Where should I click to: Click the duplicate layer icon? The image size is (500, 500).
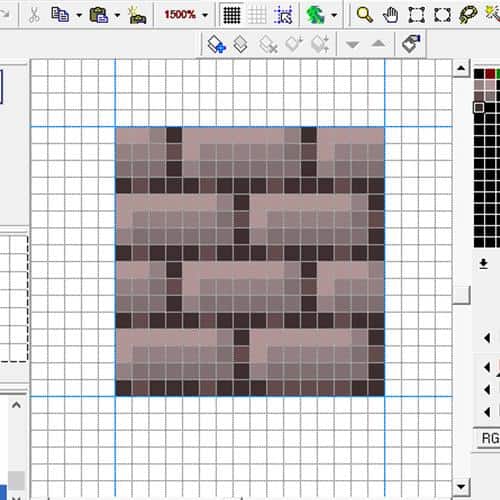[240, 44]
